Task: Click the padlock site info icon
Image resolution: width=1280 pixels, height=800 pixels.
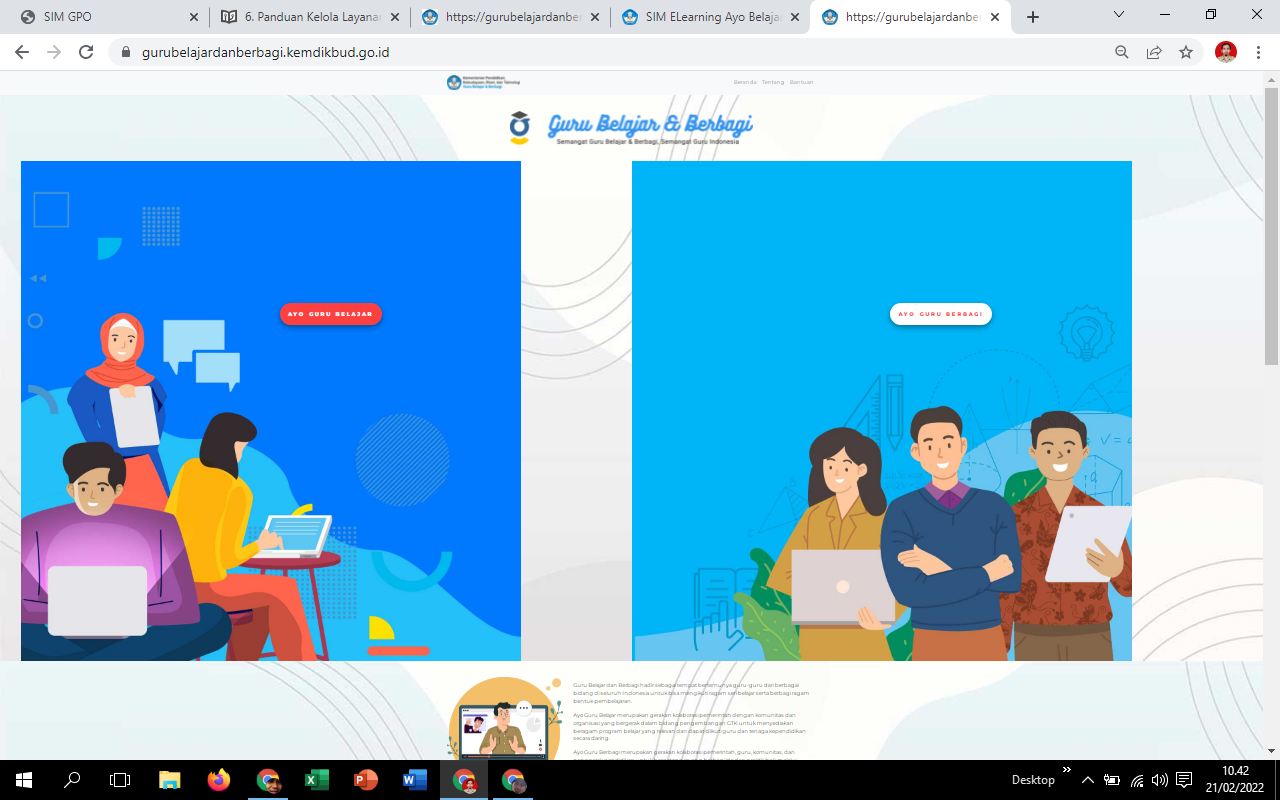Action: pyautogui.click(x=126, y=52)
